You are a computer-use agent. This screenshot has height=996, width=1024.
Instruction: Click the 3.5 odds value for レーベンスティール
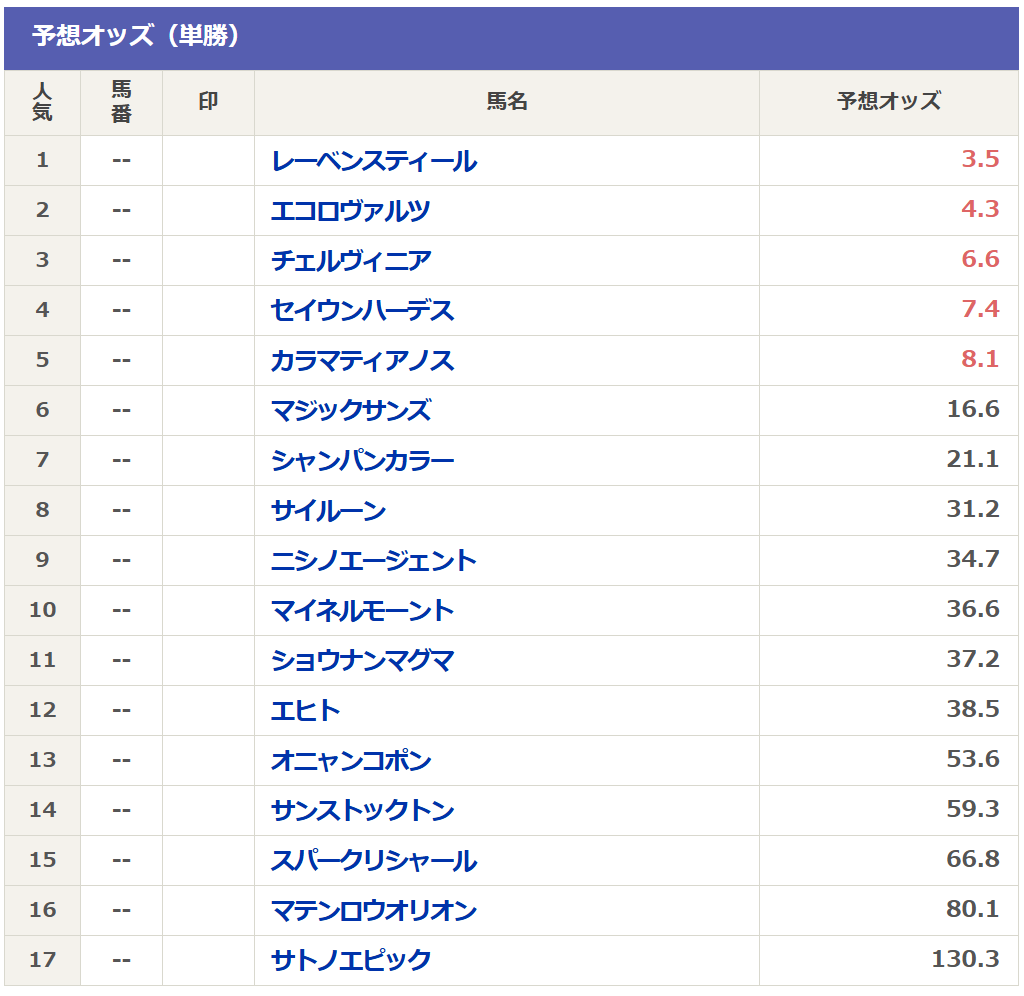[x=980, y=160]
